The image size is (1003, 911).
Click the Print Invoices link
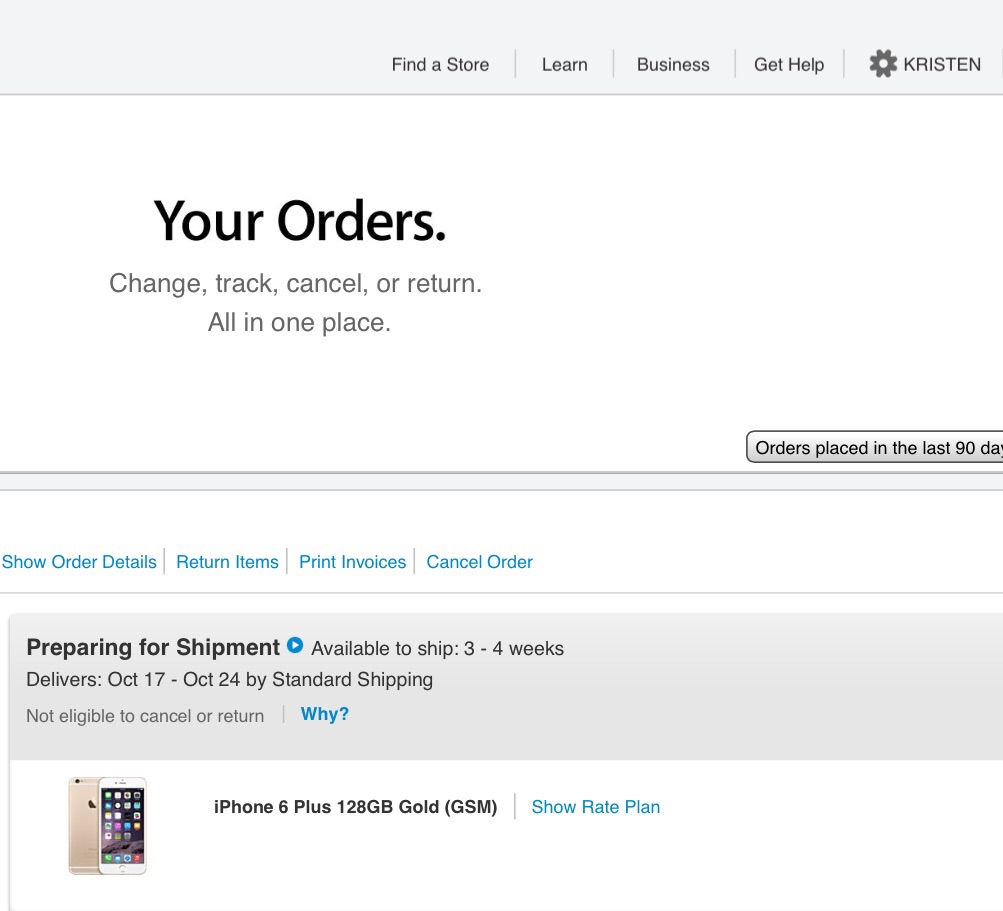[x=352, y=562]
